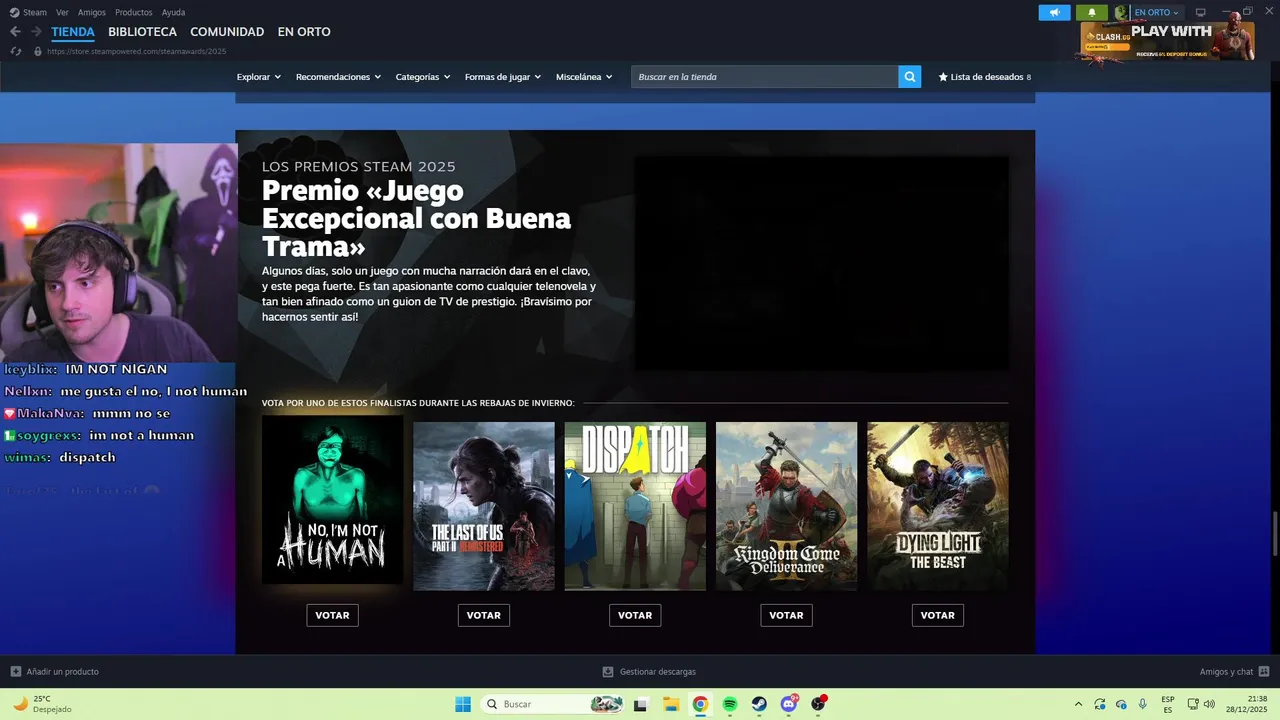Image resolution: width=1280 pixels, height=720 pixels.
Task: Click the Steam icon on the taskbar
Action: (759, 704)
